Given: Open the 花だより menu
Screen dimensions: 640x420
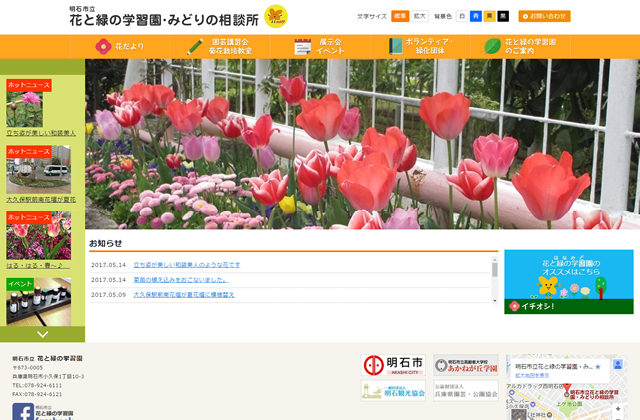Looking at the screenshot, I should coord(120,47).
